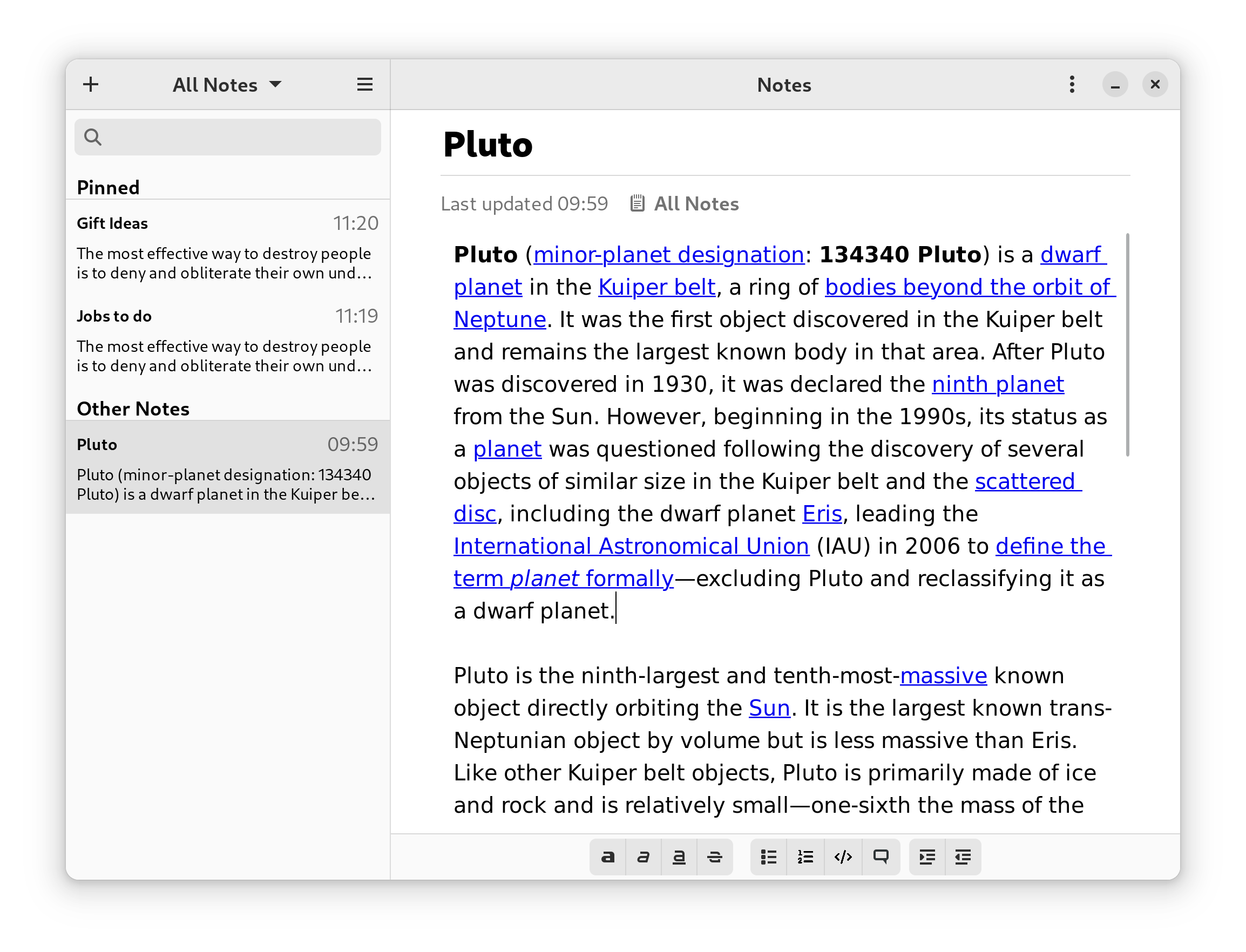
Task: Insert a bulleted list
Action: pyautogui.click(x=769, y=857)
